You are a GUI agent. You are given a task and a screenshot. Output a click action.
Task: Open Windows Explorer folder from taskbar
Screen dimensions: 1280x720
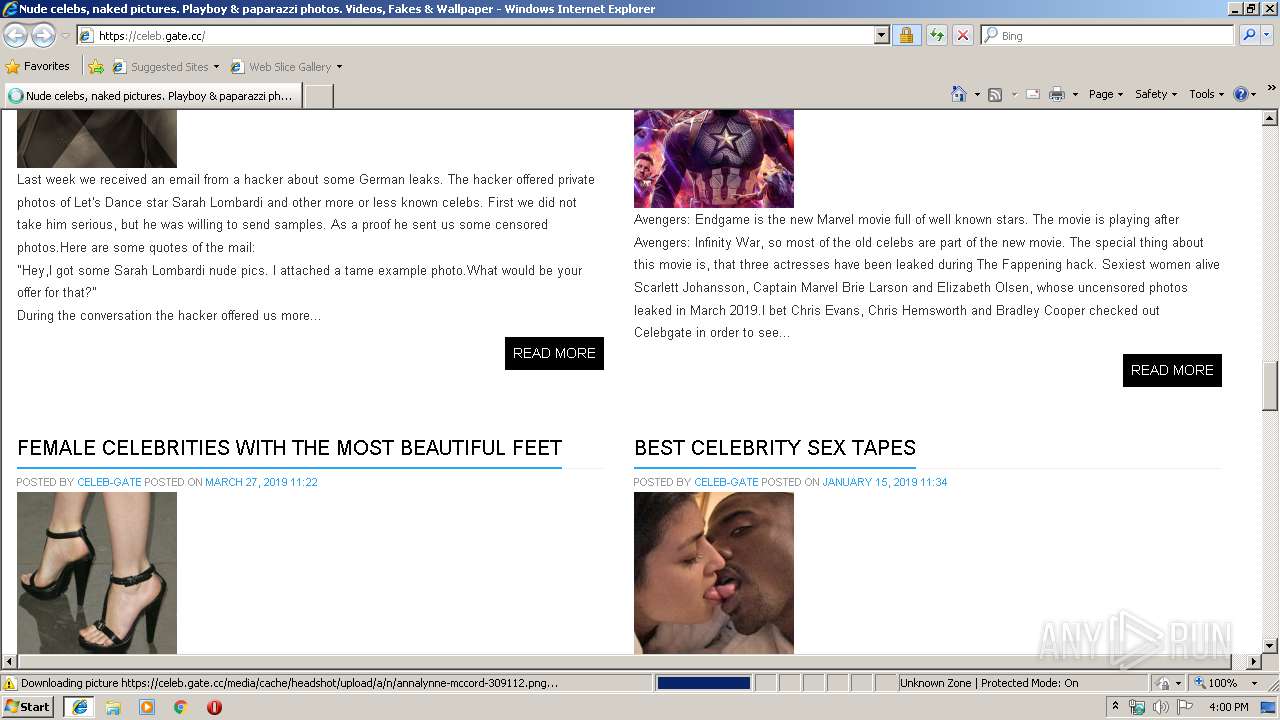pyautogui.click(x=113, y=707)
